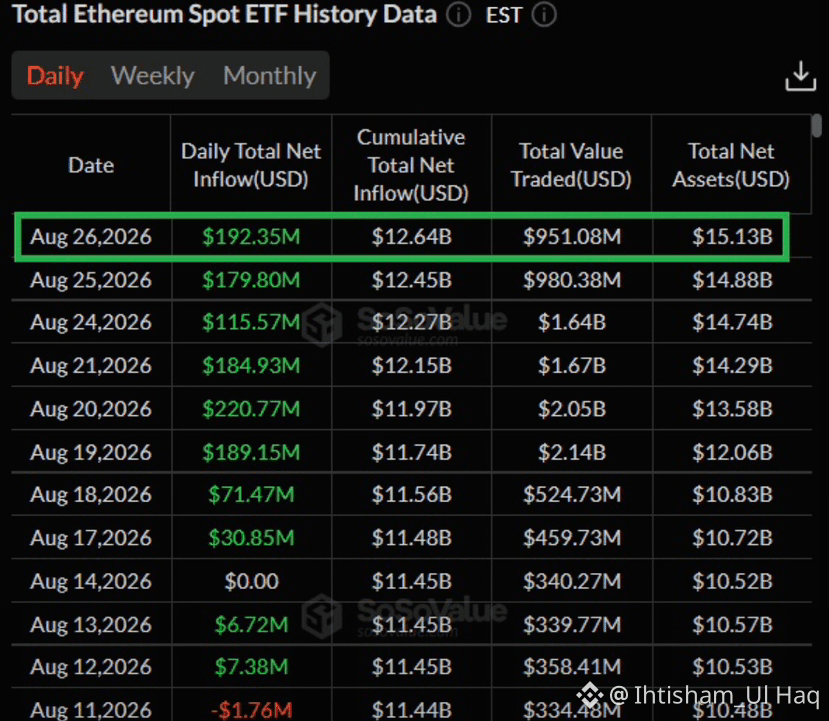Click the $1.64B traded value
829x721 pixels.
point(572,322)
